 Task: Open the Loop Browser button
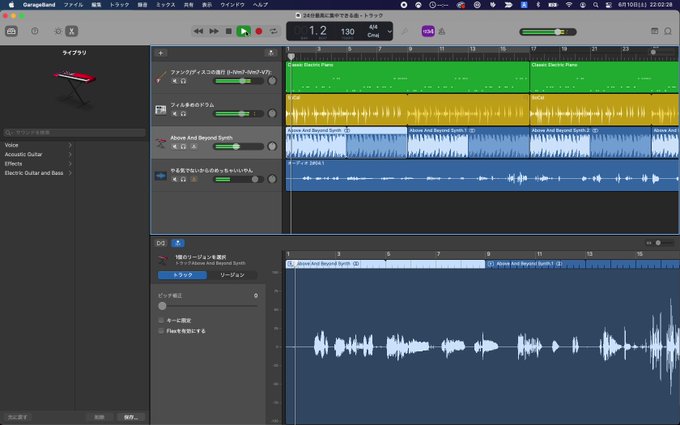point(668,31)
